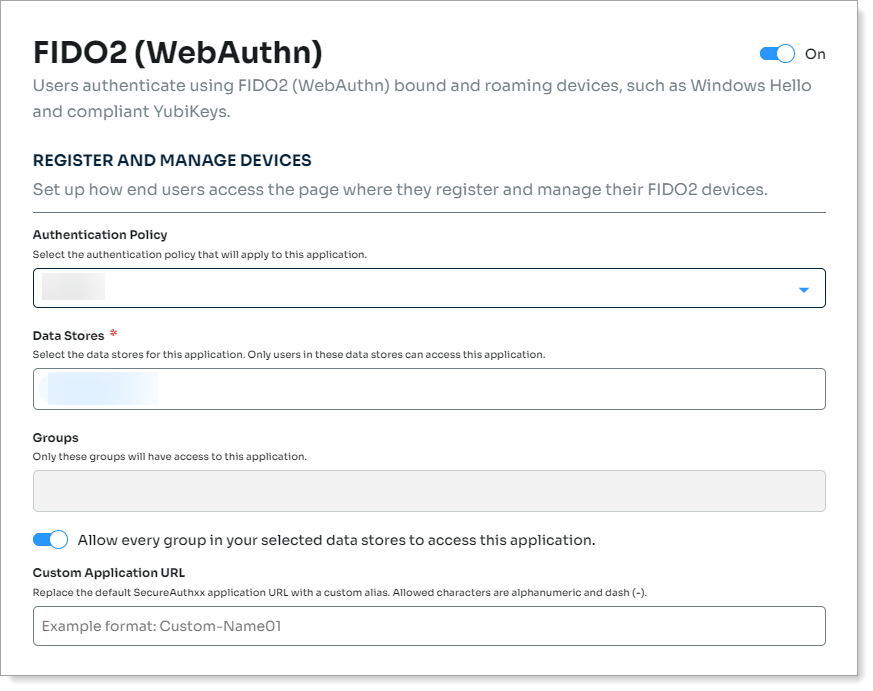
Task: Click the blurred selected authentication policy value
Action: (x=74, y=288)
